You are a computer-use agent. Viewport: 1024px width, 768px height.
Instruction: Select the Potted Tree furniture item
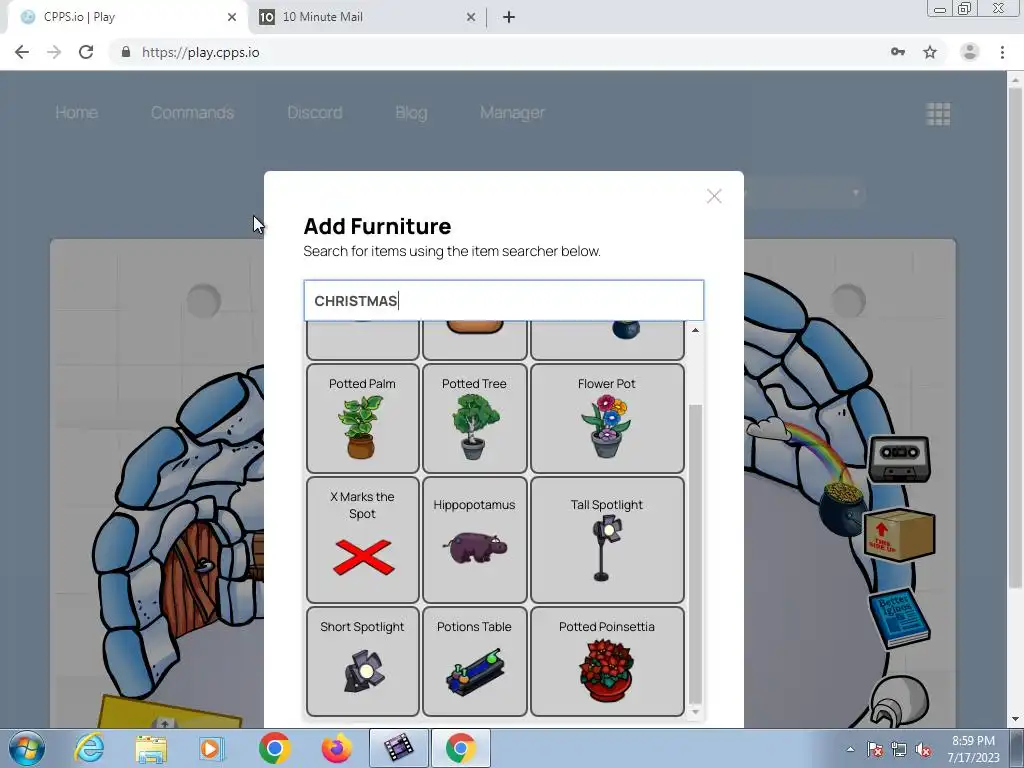[475, 419]
